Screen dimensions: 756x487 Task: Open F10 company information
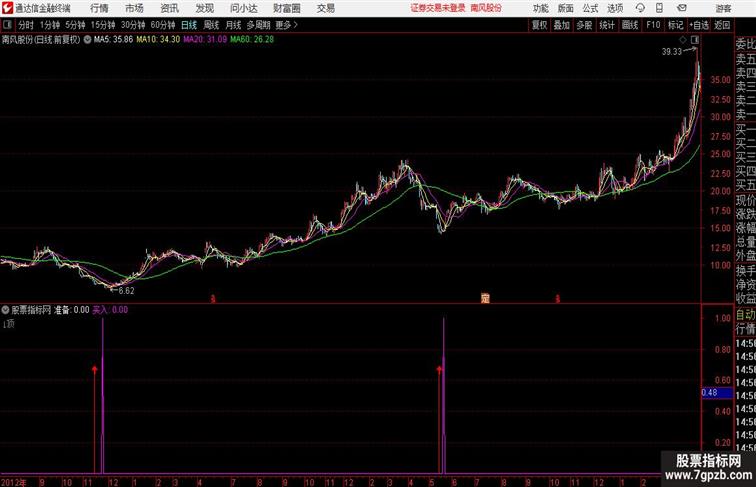coord(653,25)
